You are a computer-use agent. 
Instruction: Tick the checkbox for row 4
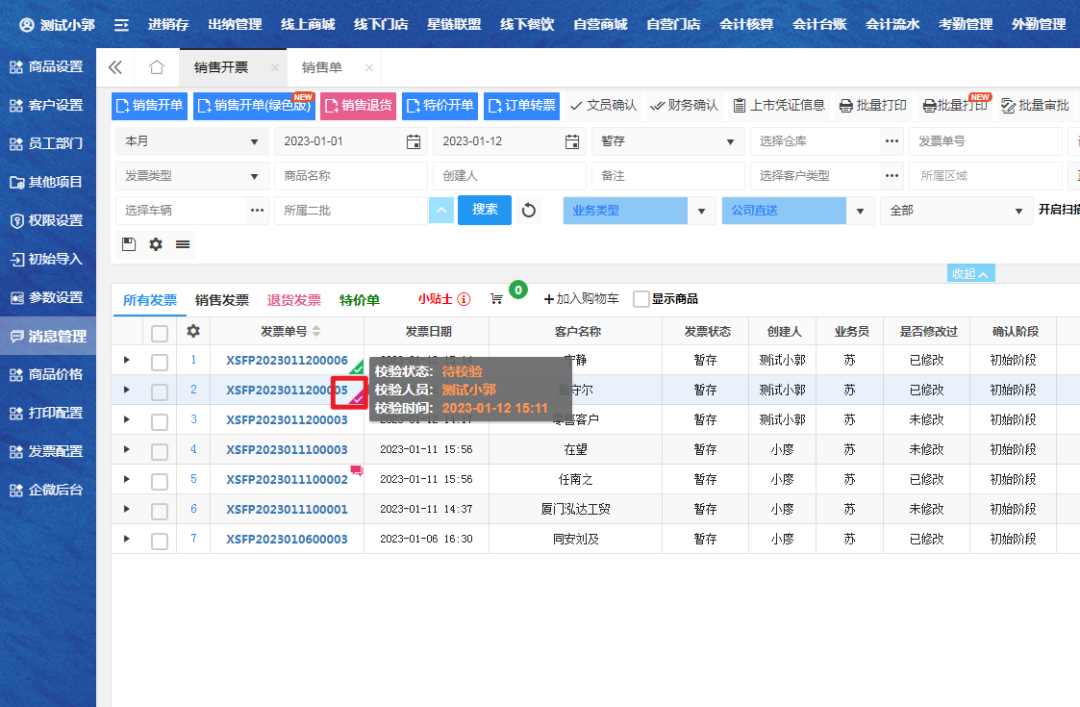point(159,451)
